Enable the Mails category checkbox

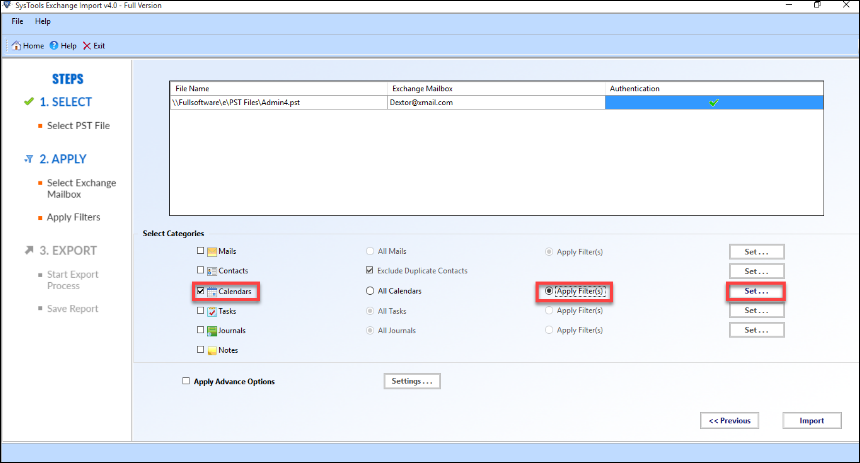200,251
